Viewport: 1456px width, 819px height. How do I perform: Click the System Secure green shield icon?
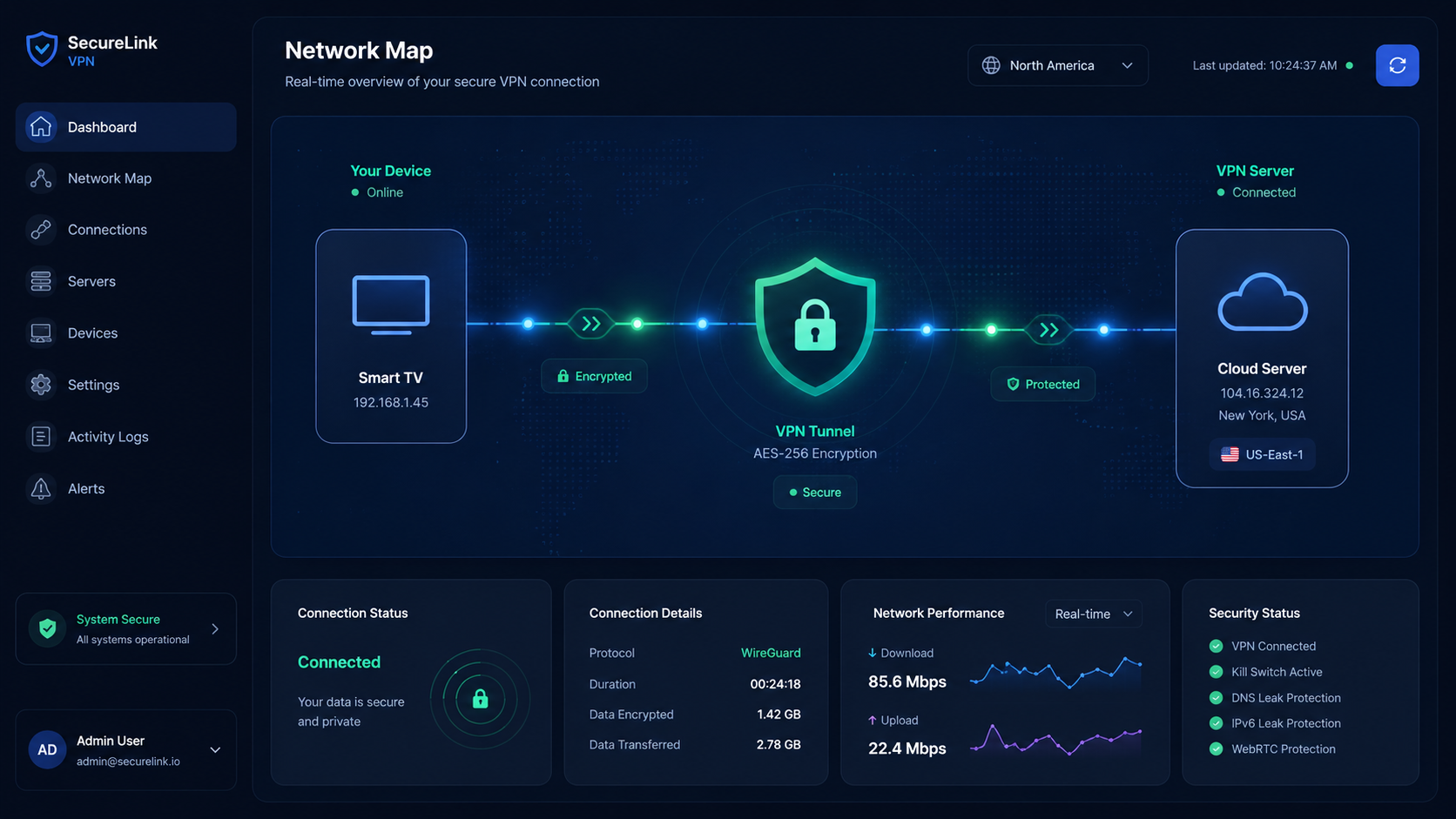[x=48, y=628]
